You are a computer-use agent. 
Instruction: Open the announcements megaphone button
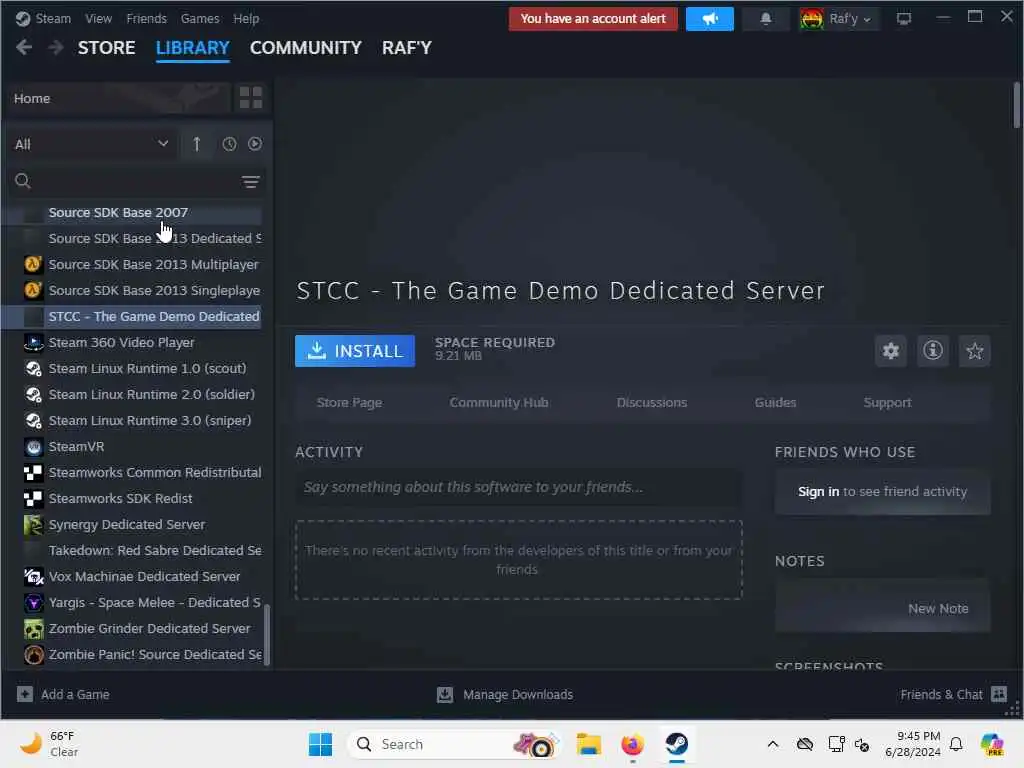point(710,19)
